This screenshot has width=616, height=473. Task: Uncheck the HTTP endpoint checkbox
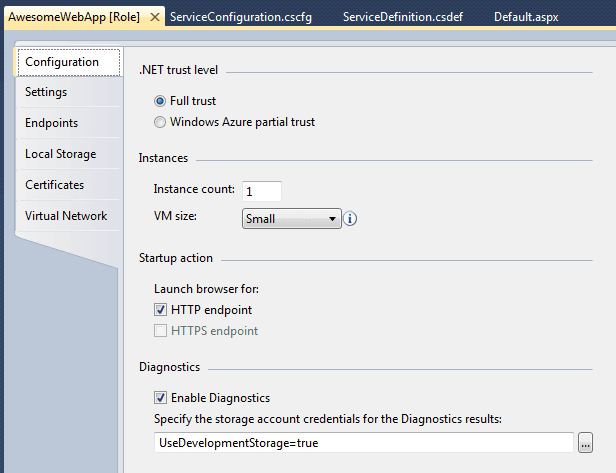click(160, 310)
